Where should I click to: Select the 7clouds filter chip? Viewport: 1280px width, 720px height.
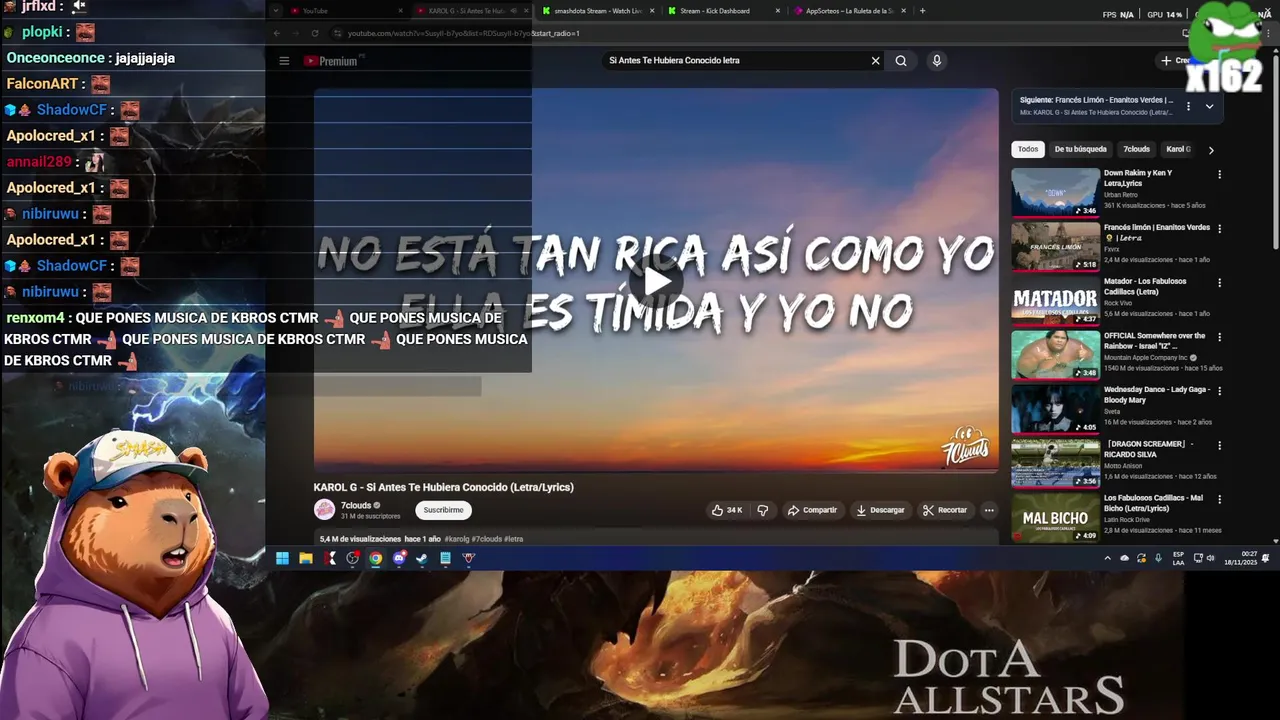(x=1136, y=149)
